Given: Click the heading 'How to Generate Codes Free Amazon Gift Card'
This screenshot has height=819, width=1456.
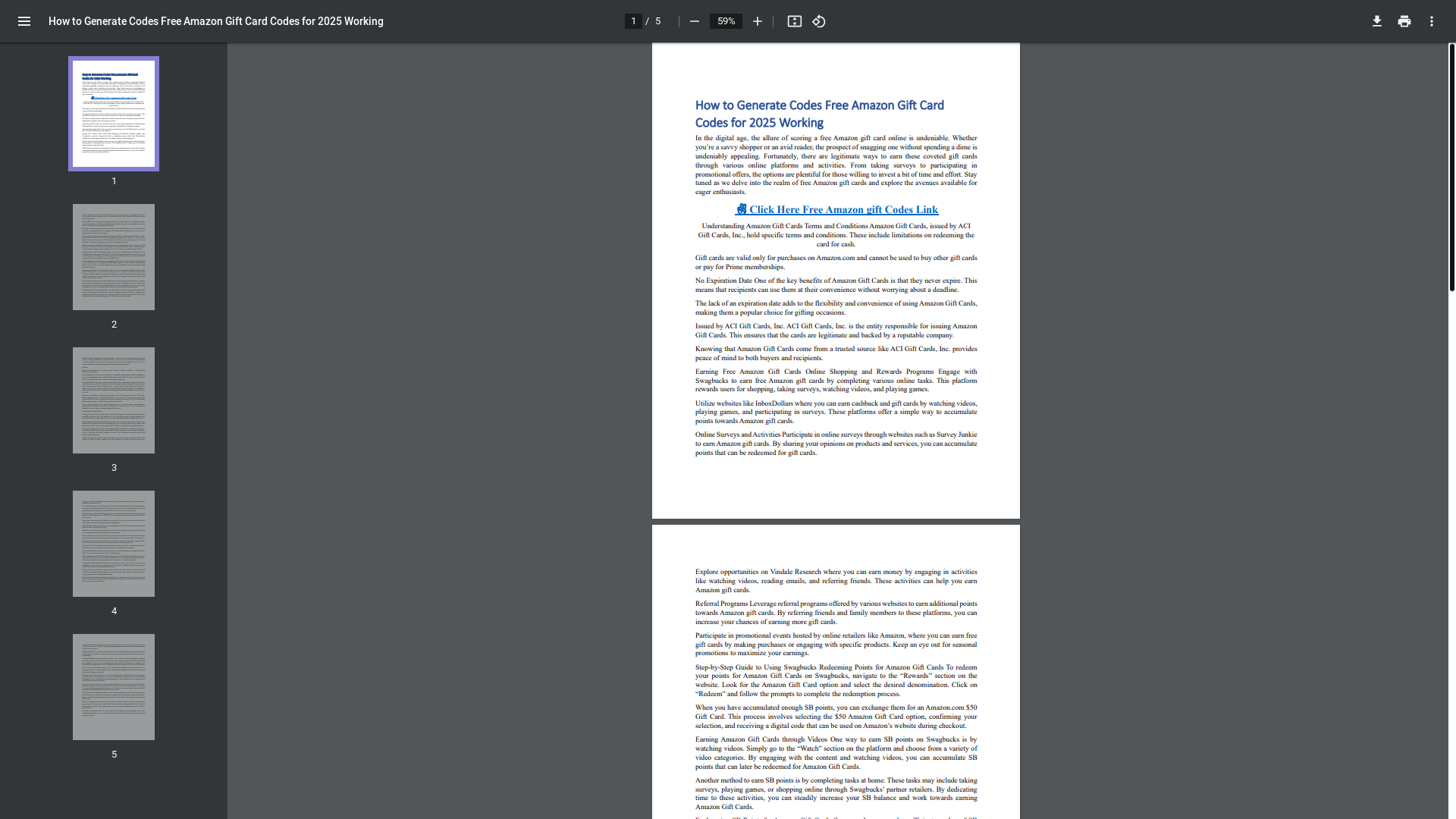Looking at the screenshot, I should (820, 114).
